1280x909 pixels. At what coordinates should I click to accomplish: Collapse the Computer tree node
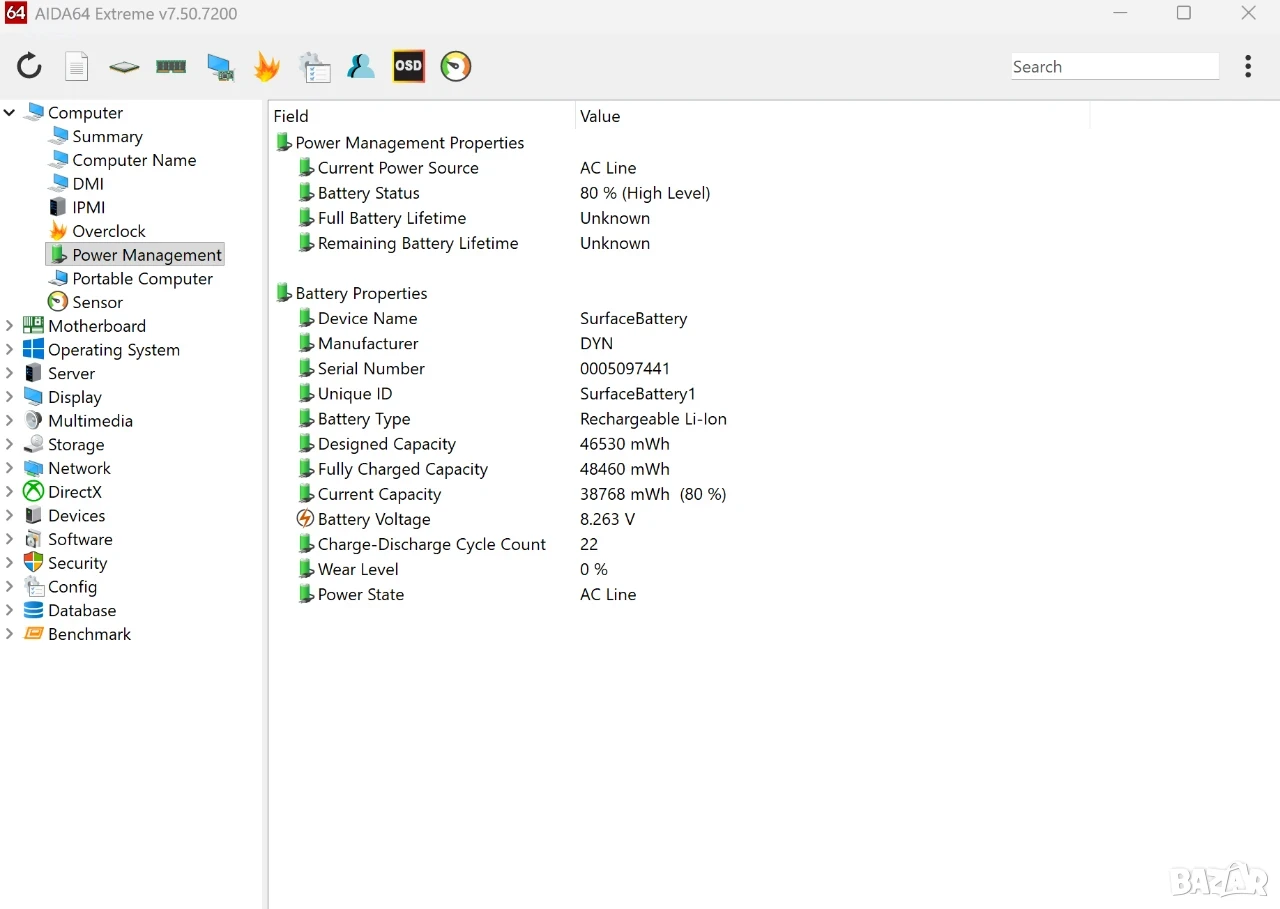10,113
